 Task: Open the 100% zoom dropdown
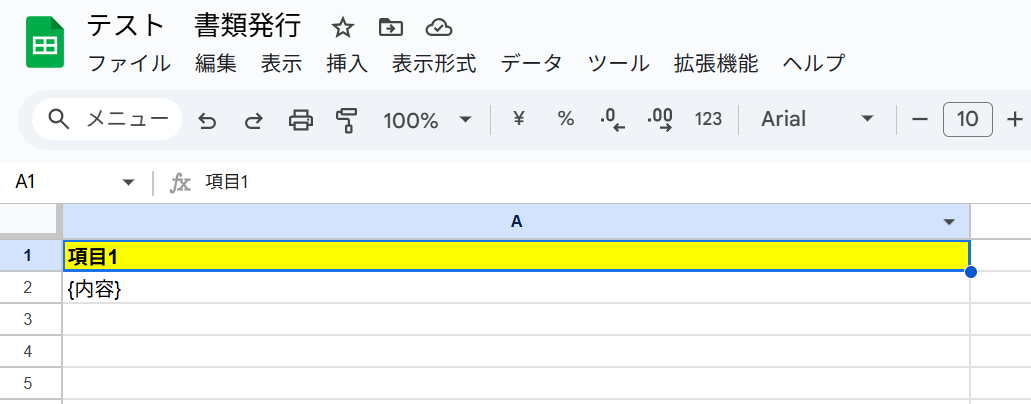click(x=427, y=120)
